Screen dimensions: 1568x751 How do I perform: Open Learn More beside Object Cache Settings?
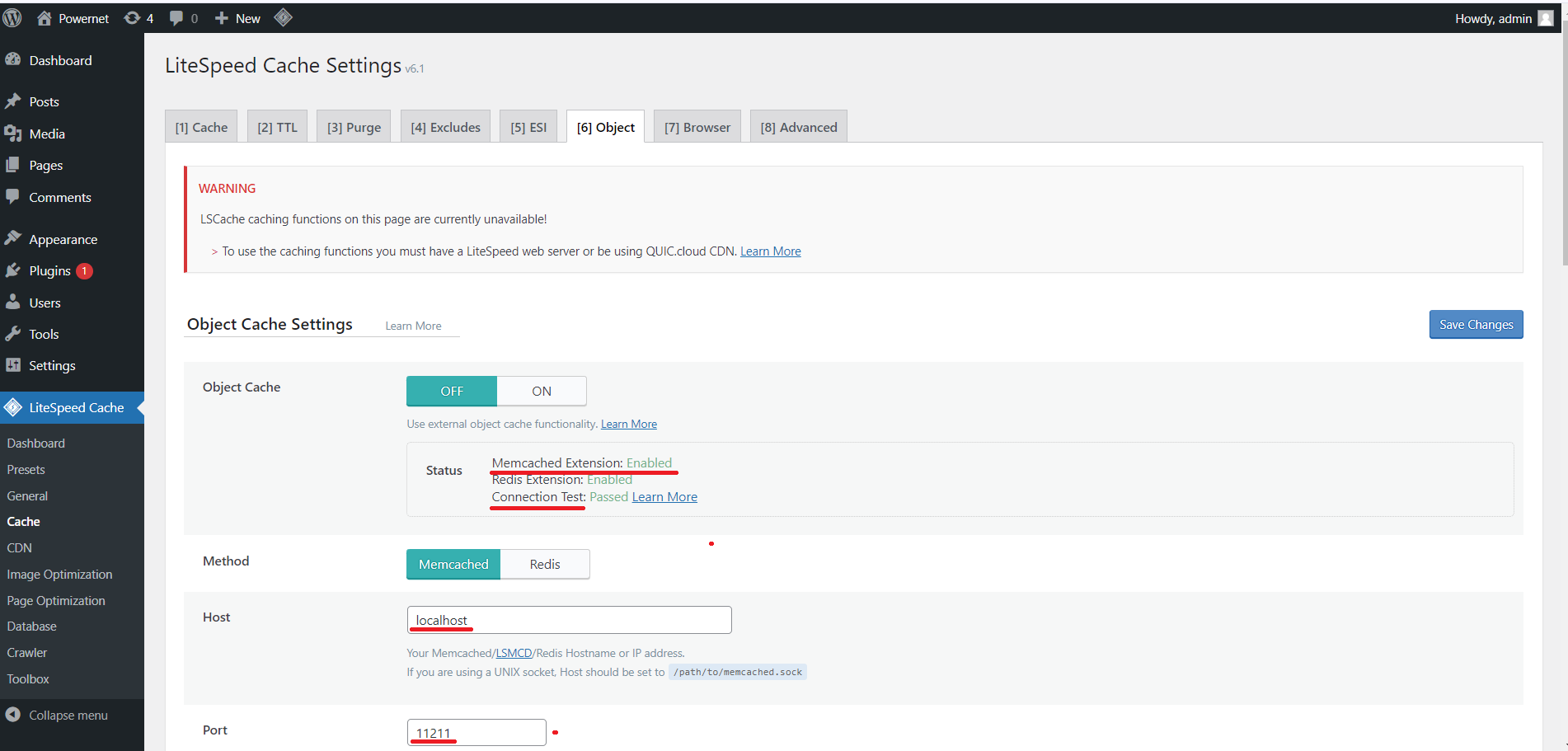click(413, 326)
